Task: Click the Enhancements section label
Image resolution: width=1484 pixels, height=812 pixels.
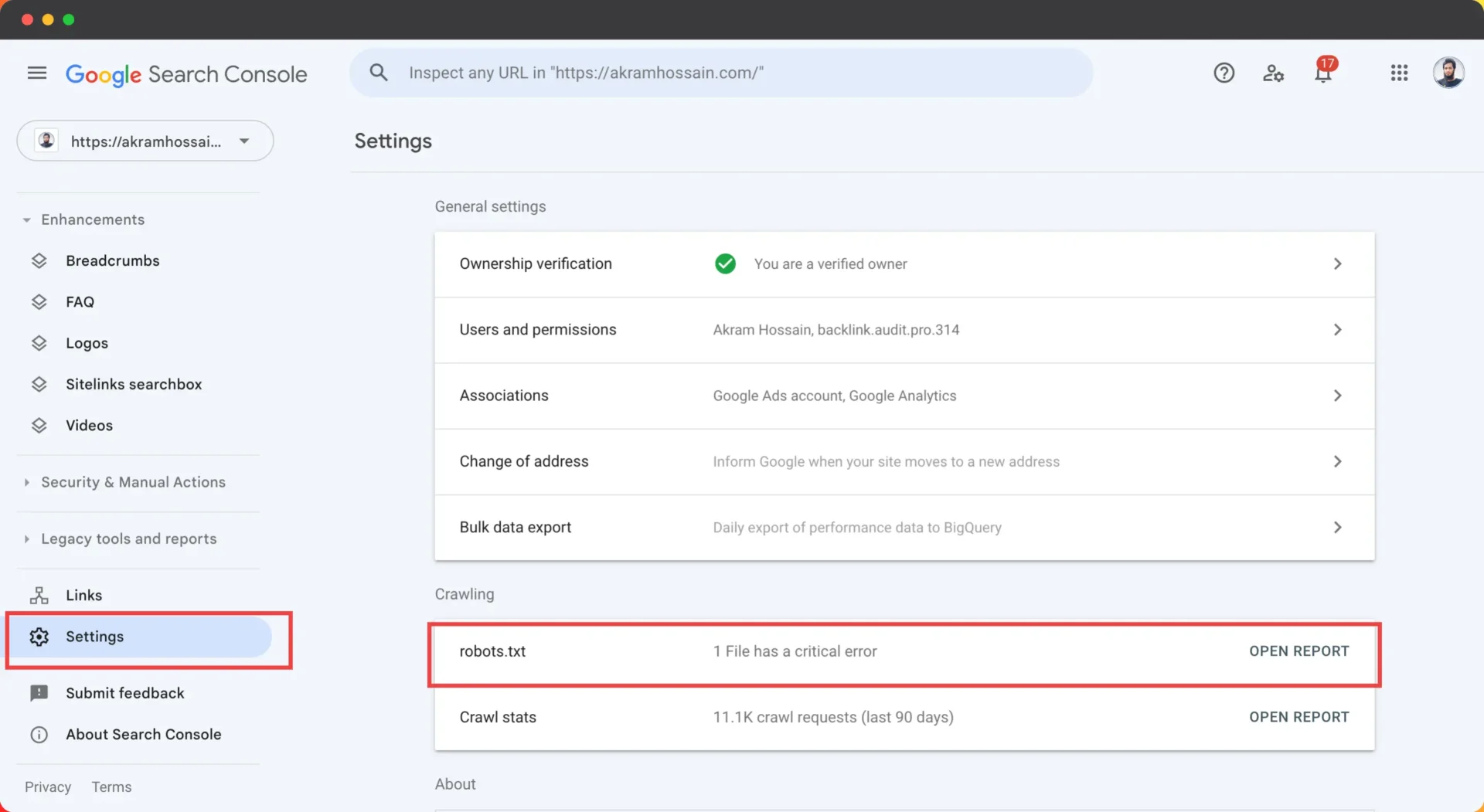Action: [x=93, y=219]
